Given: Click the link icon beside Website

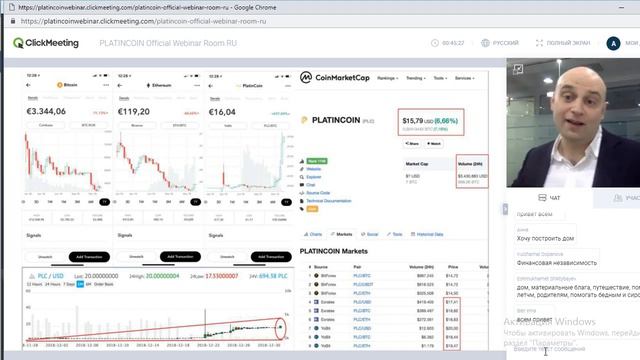Looking at the screenshot, I should 302,169.
